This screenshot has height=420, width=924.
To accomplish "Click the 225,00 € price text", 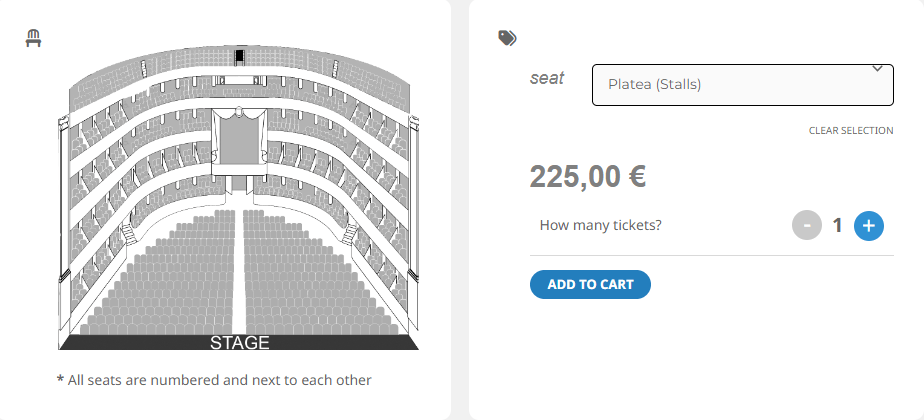I will [x=588, y=177].
